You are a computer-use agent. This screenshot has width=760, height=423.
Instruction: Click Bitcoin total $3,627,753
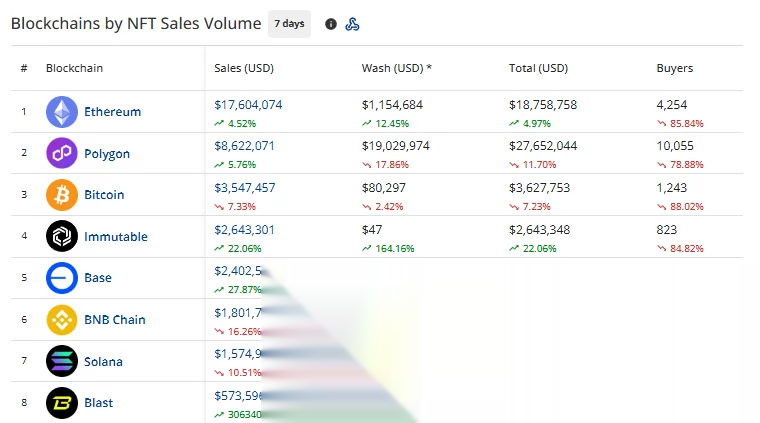point(539,188)
